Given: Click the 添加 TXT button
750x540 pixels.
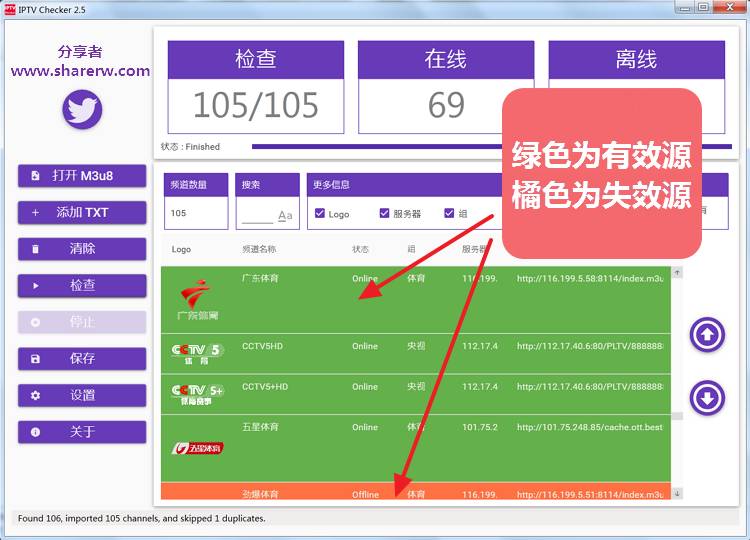Looking at the screenshot, I should pos(82,212).
